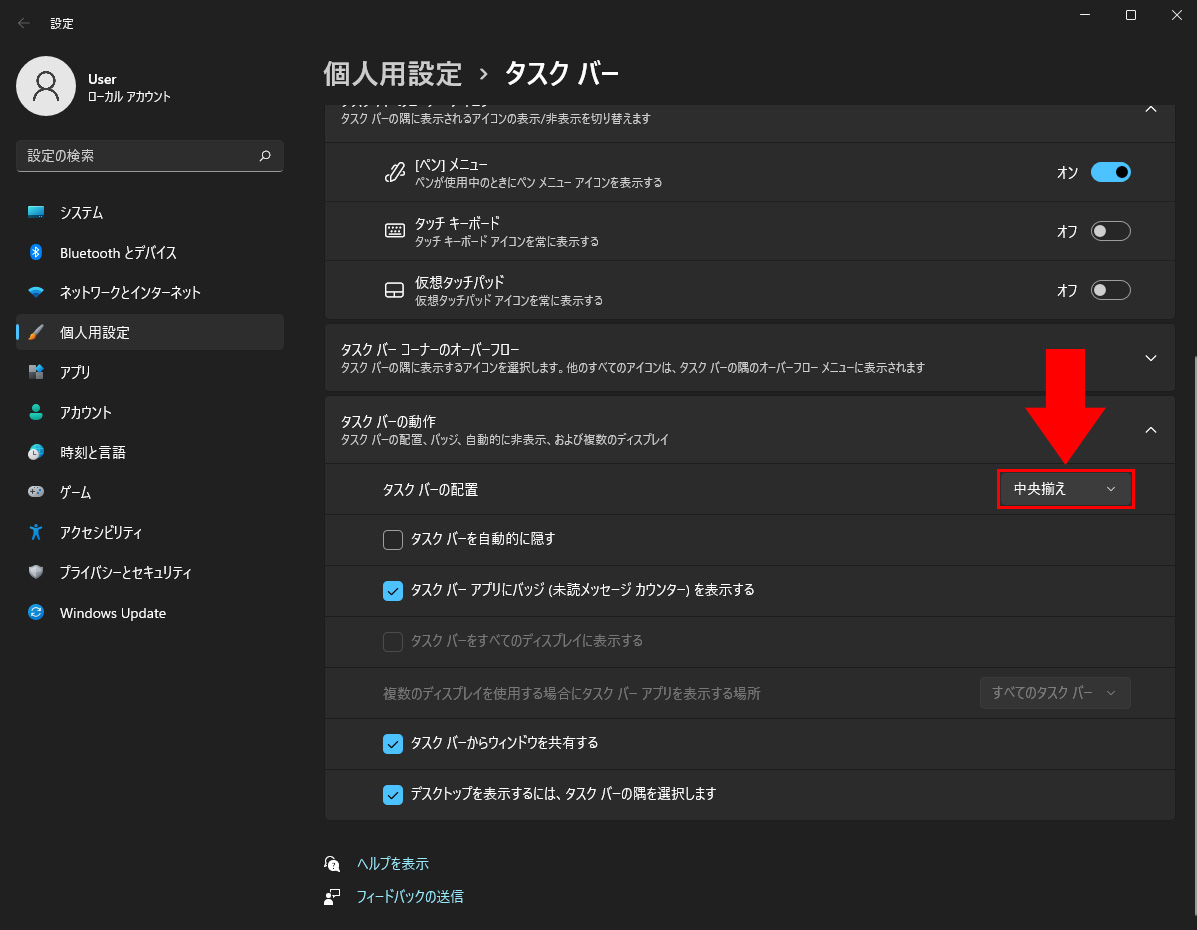Click the タスク バーの配置 label
1197x930 pixels.
(431, 489)
